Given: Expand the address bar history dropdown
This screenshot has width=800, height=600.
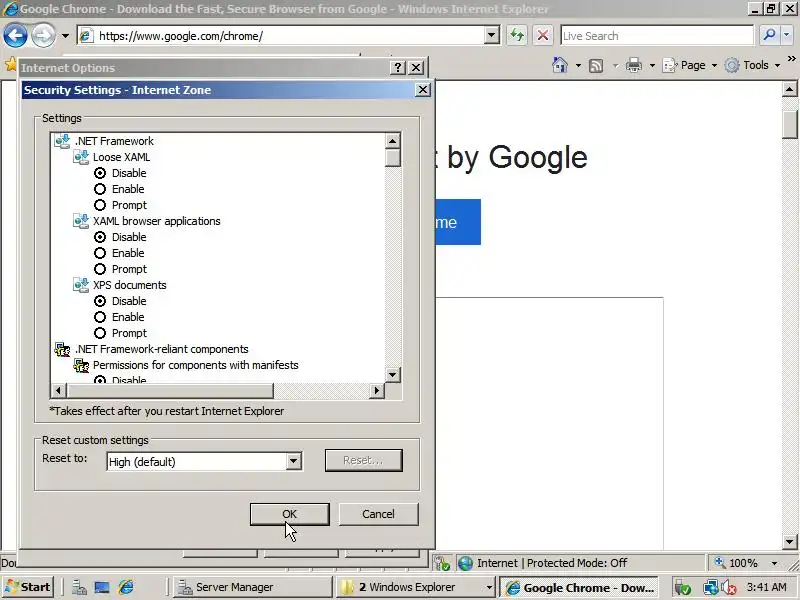Looking at the screenshot, I should click(x=491, y=36).
